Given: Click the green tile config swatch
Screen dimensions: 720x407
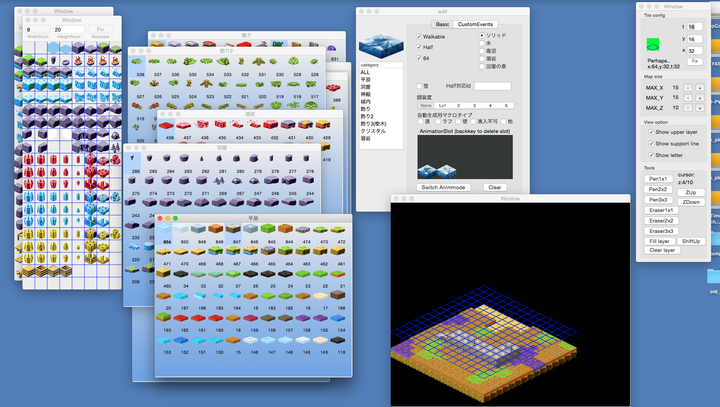Looking at the screenshot, I should click(x=653, y=45).
